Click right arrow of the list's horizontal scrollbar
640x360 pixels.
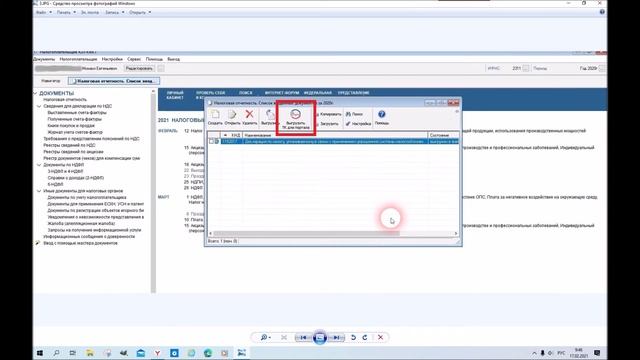tap(456, 233)
